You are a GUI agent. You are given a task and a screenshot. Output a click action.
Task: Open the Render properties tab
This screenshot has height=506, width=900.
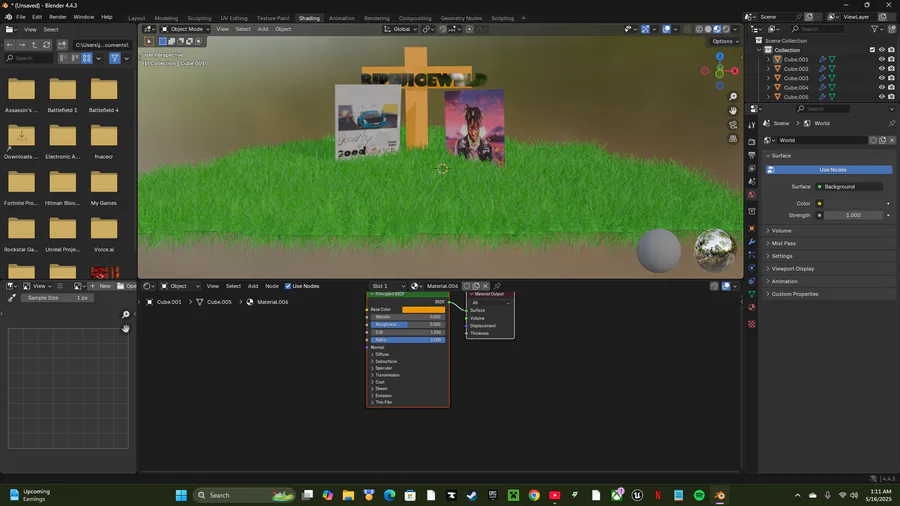coord(752,141)
